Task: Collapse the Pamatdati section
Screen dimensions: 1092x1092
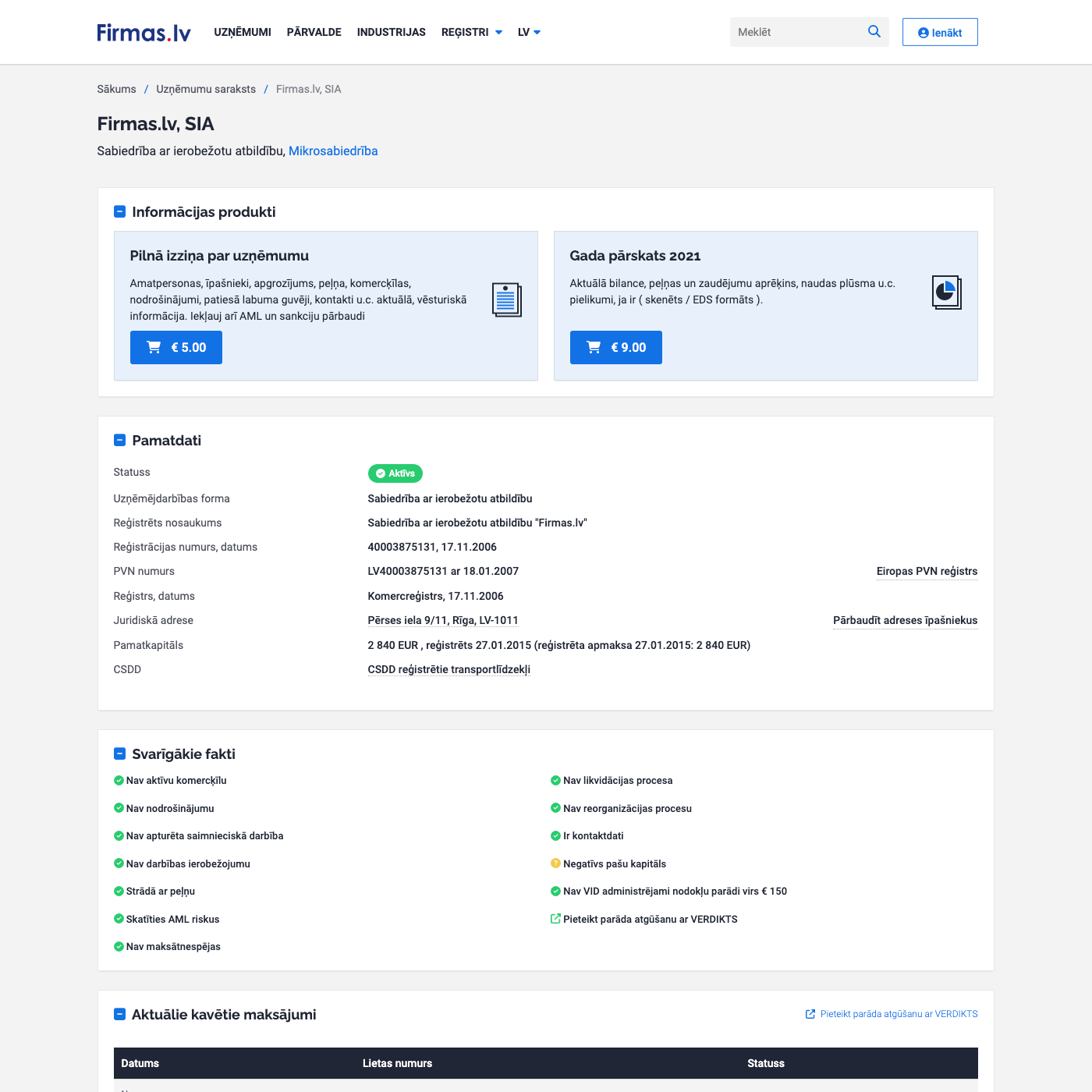Action: [x=119, y=440]
